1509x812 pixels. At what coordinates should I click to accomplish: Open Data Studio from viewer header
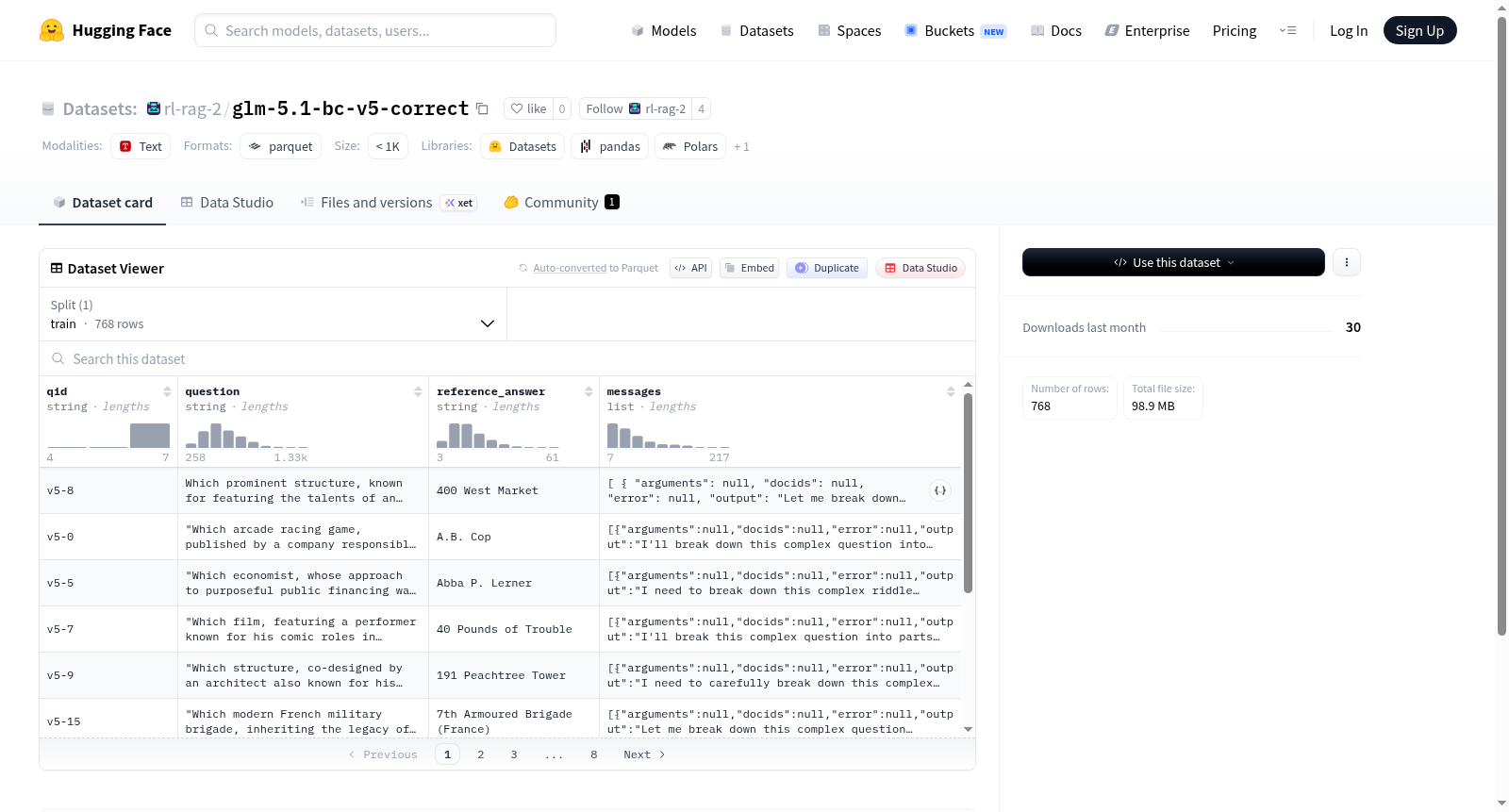pos(920,268)
